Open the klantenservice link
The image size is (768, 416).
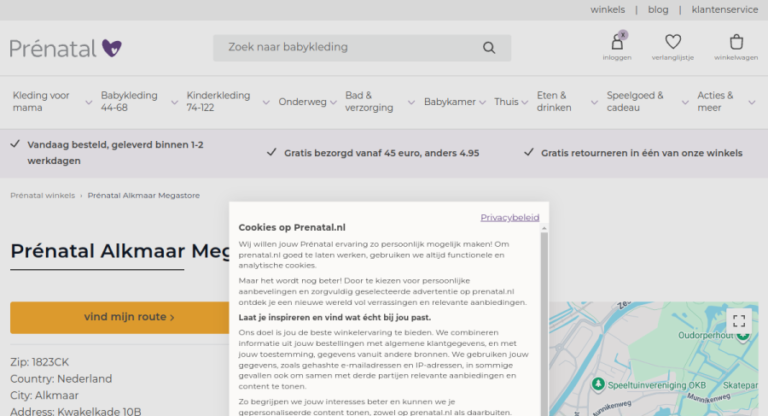[724, 10]
